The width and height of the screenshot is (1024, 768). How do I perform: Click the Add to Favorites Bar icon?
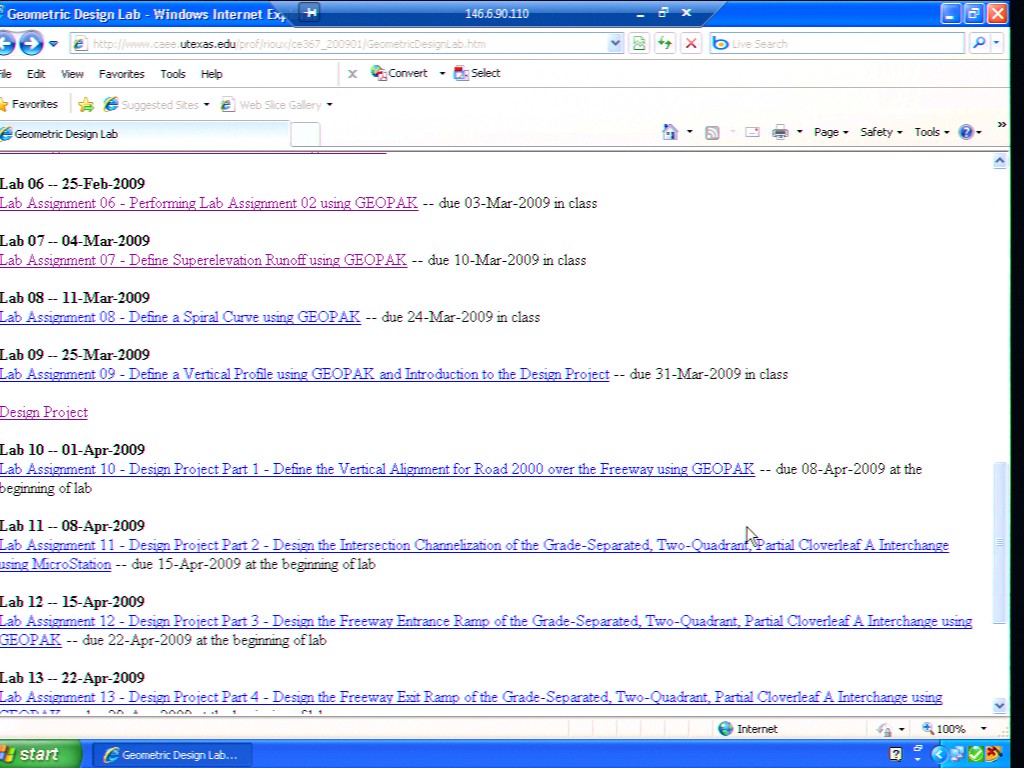click(x=86, y=104)
